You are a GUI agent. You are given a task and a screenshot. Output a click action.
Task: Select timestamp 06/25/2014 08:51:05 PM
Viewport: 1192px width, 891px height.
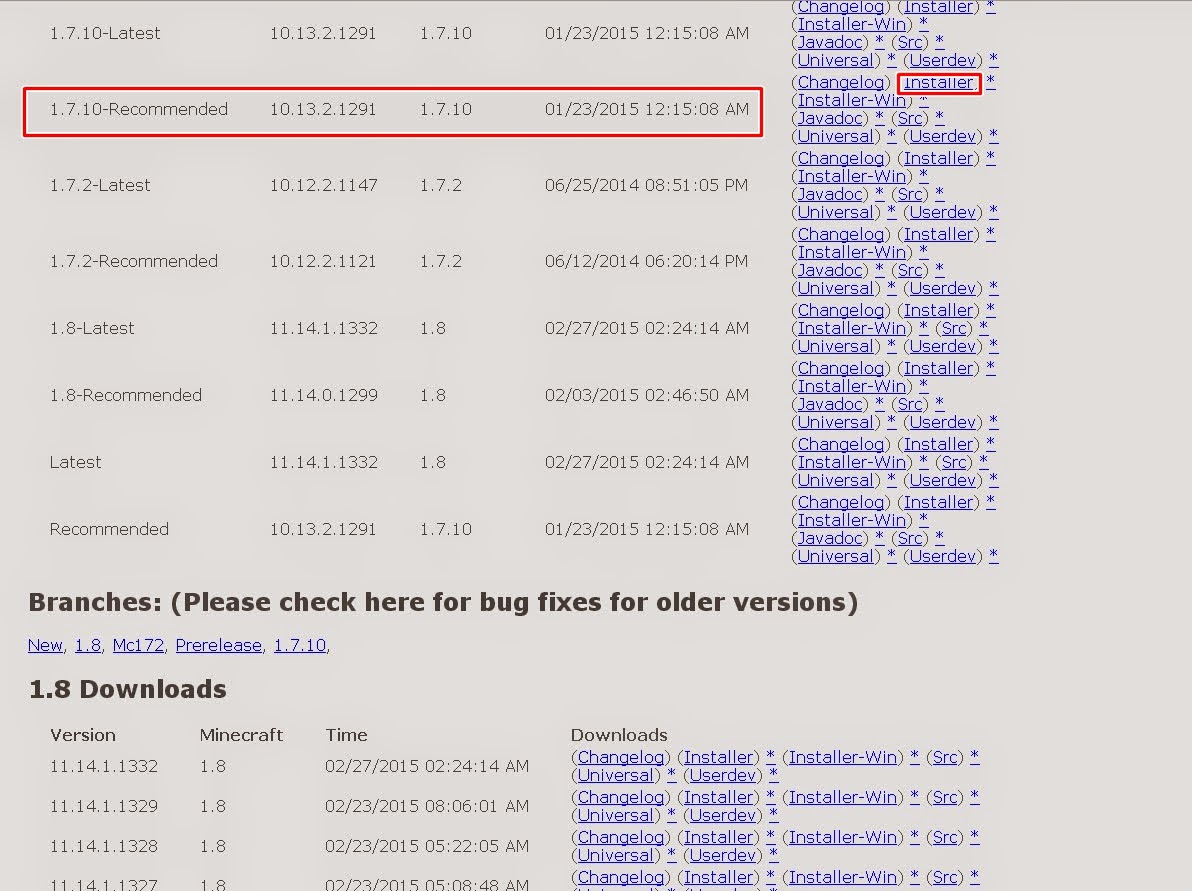pos(646,185)
